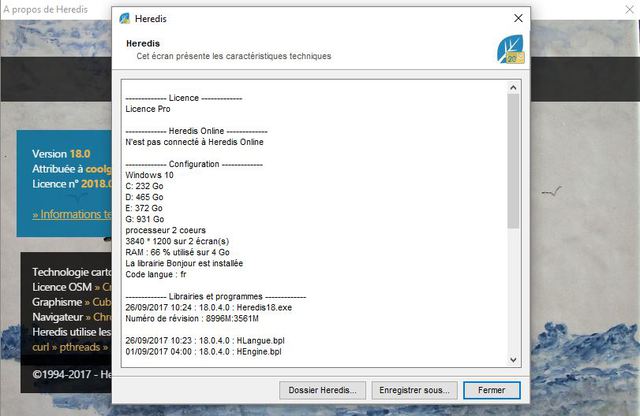
Task: Click the 'processeur 2 coeurs' line
Action: pyautogui.click(x=166, y=230)
